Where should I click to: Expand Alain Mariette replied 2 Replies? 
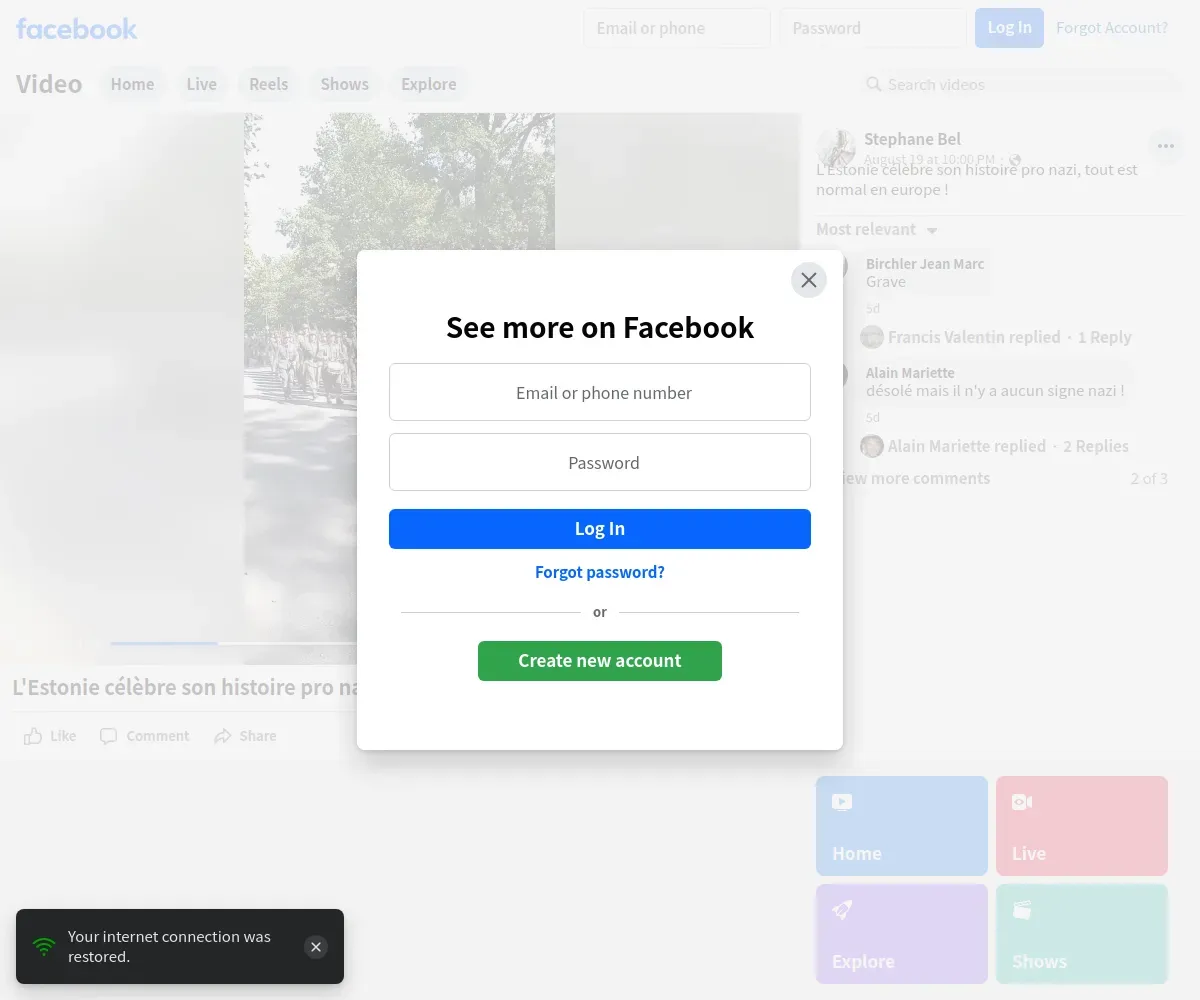click(1008, 446)
